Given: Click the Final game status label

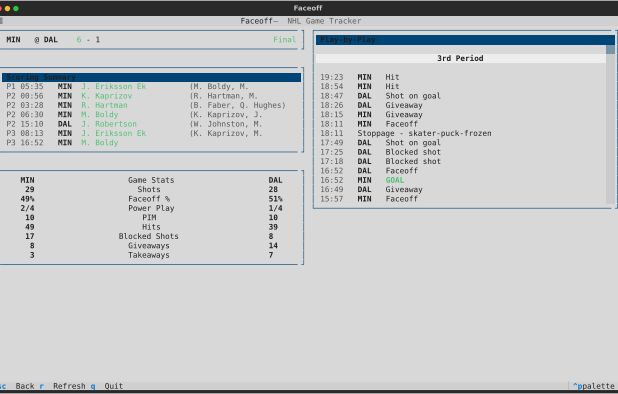Looking at the screenshot, I should [x=284, y=40].
